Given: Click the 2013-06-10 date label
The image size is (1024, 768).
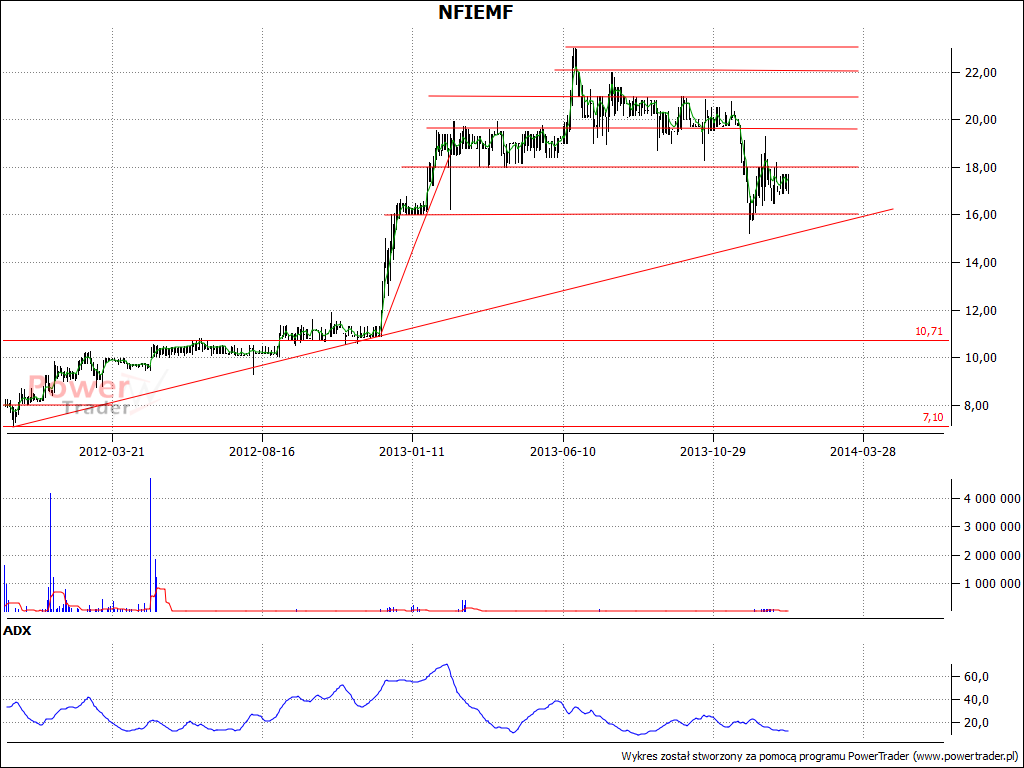Looking at the screenshot, I should pos(563,451).
